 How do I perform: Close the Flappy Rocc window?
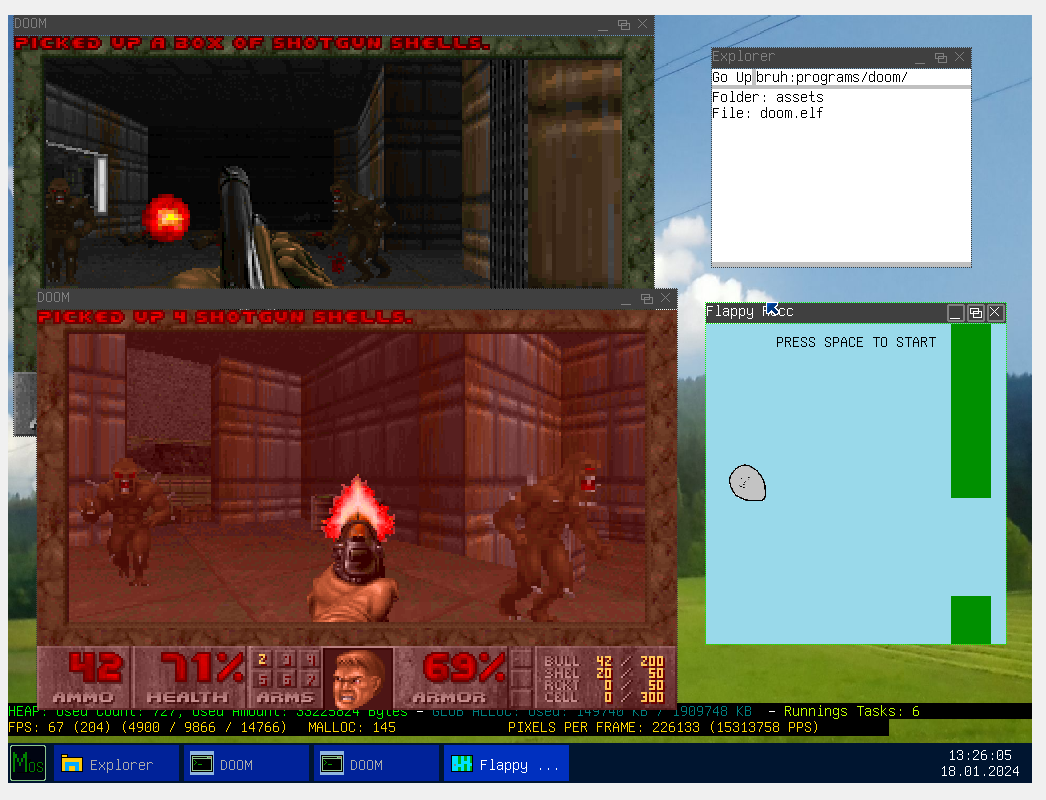pyautogui.click(x=995, y=312)
